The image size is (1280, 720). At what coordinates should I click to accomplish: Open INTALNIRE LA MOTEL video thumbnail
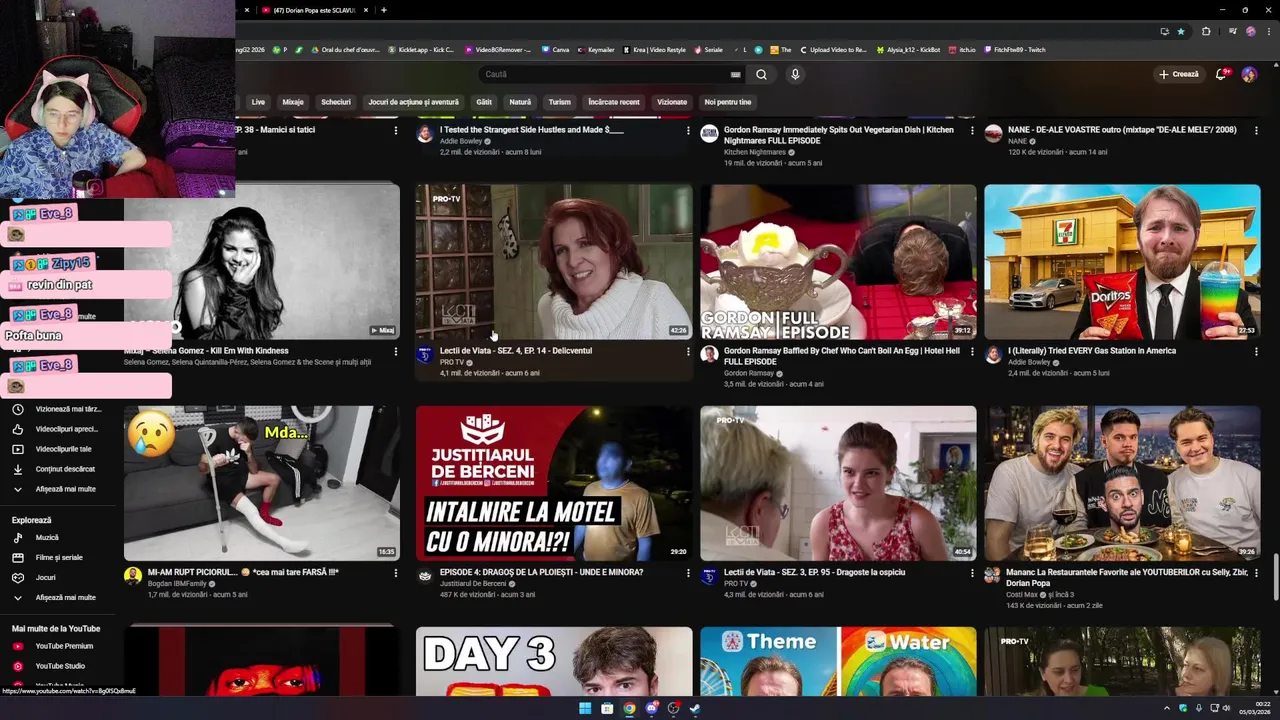[554, 483]
